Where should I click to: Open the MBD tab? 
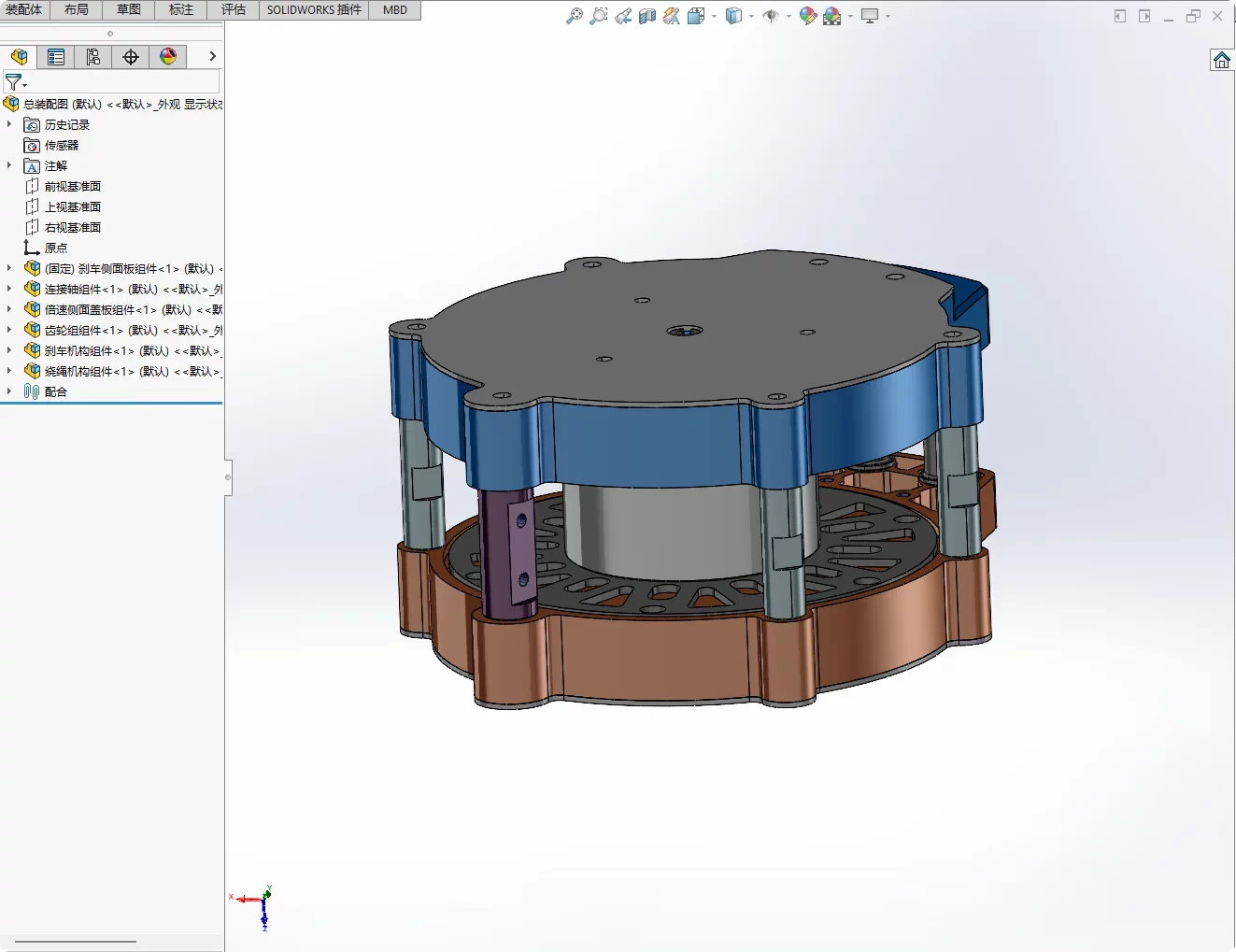pos(395,9)
